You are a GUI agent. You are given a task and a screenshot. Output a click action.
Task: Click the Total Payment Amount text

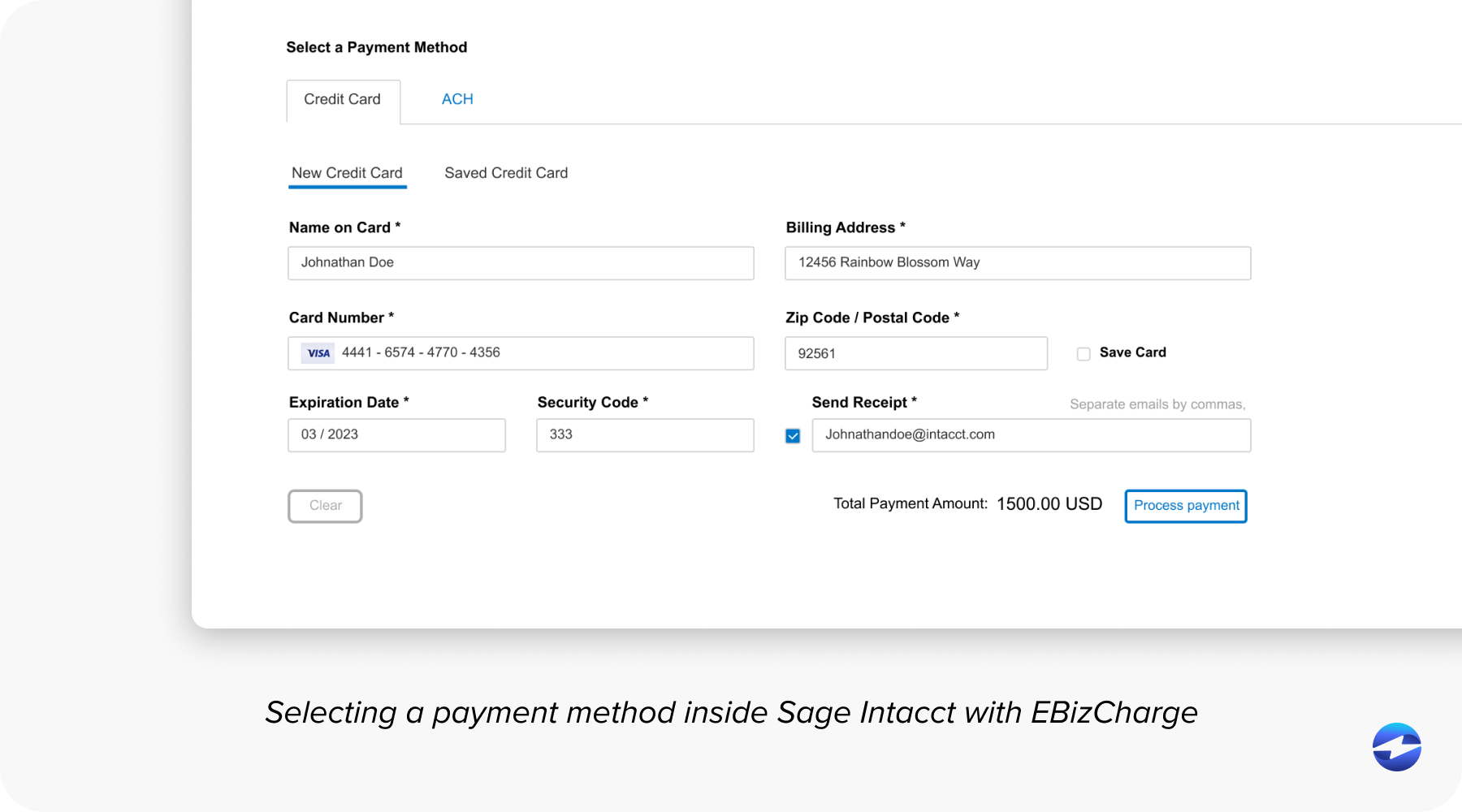[909, 503]
